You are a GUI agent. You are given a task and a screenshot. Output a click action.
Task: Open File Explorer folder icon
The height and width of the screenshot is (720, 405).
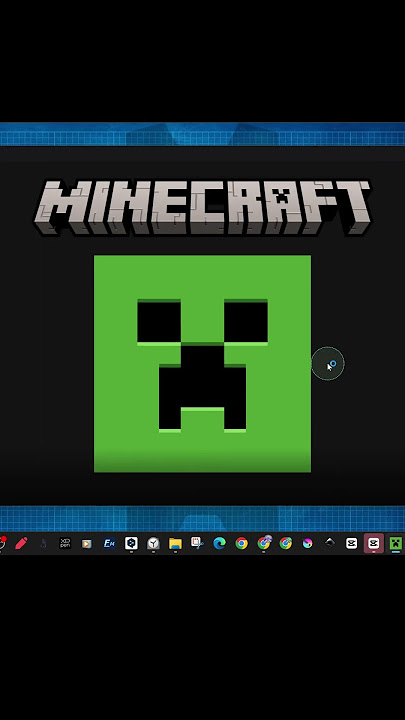click(x=175, y=544)
